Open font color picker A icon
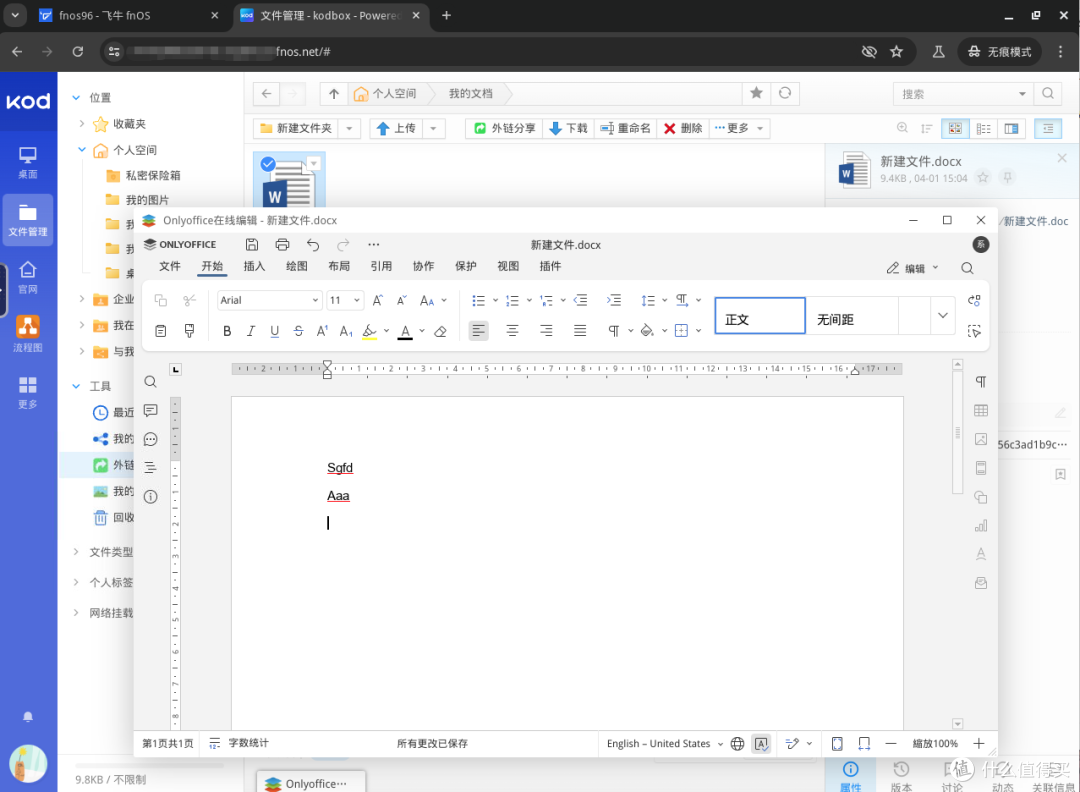This screenshot has width=1080, height=792. (x=406, y=331)
